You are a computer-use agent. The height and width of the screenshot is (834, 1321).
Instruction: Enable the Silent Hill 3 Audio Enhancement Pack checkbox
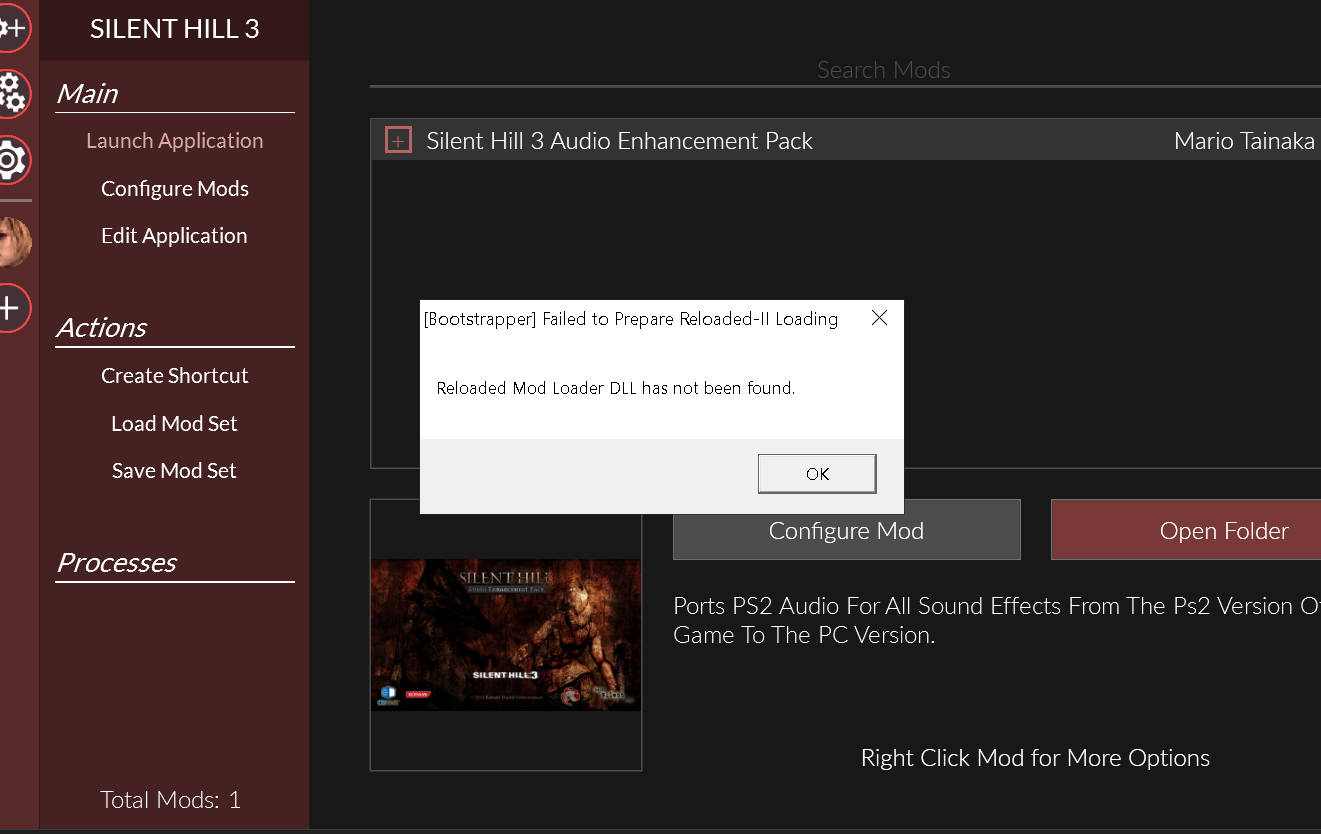click(x=398, y=141)
